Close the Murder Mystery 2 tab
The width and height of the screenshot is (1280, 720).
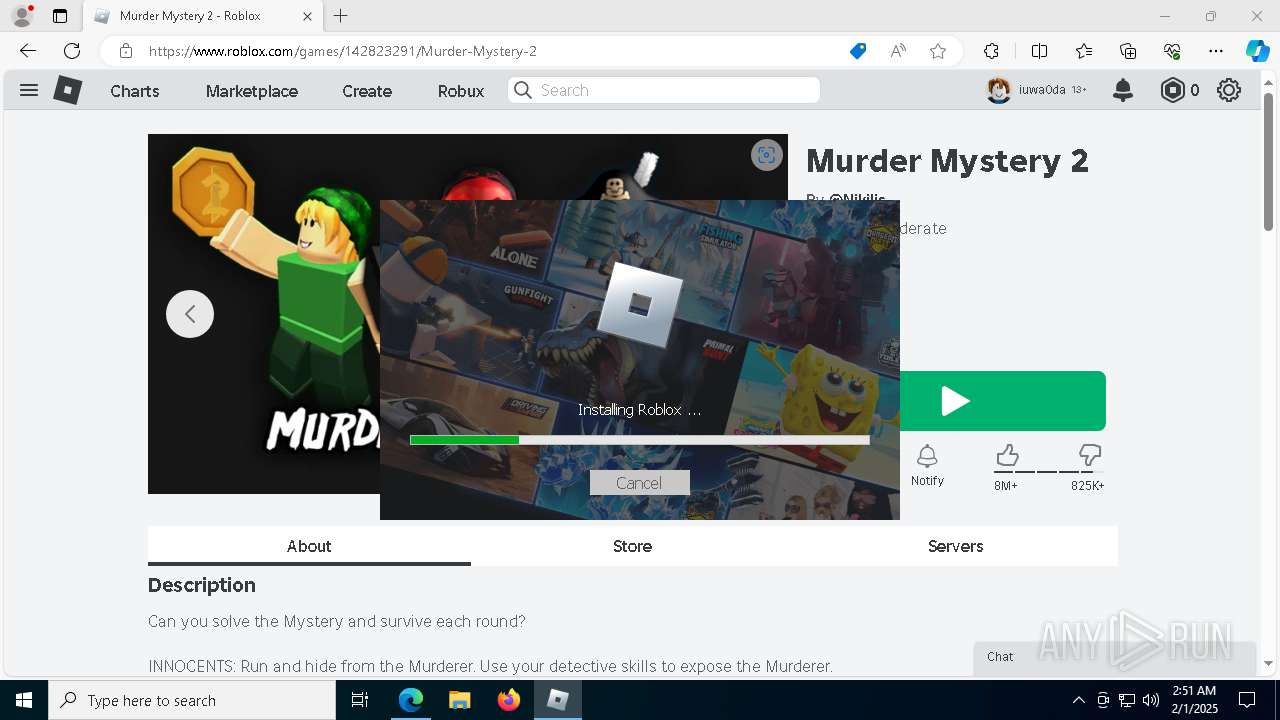(307, 16)
